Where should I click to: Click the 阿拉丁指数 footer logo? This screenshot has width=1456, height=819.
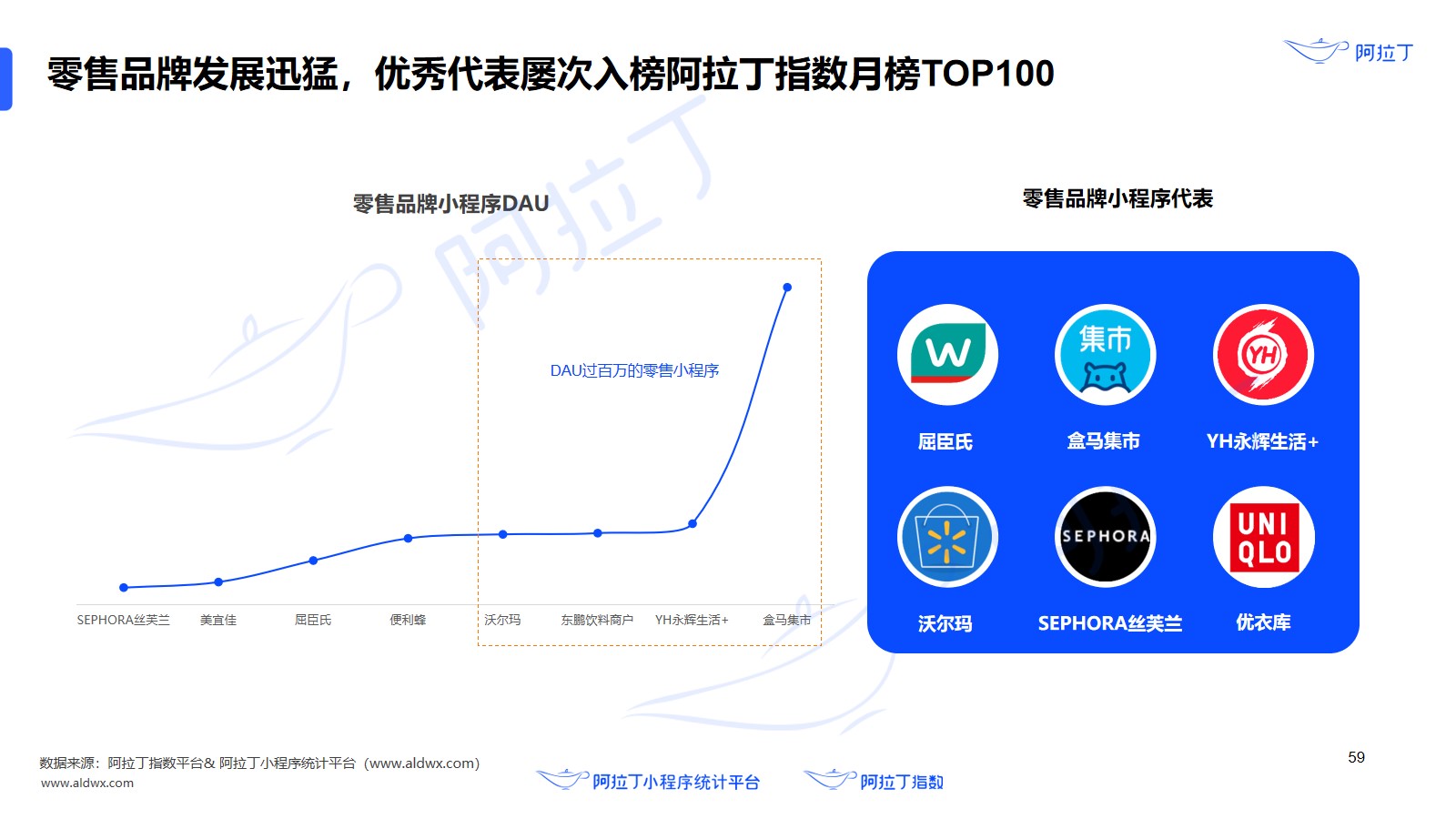point(874,781)
